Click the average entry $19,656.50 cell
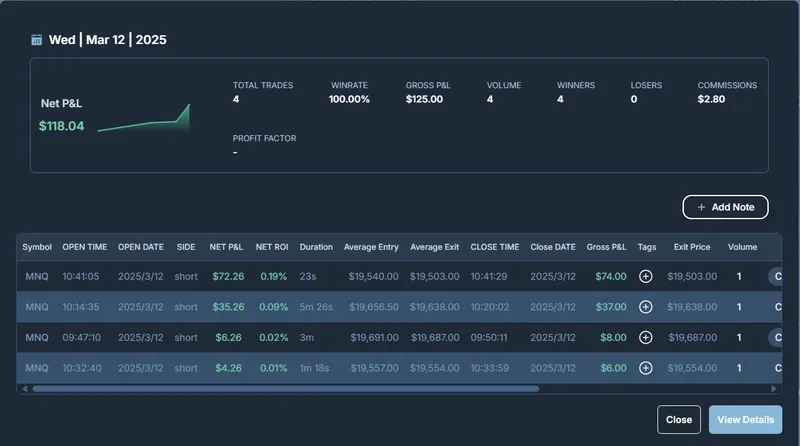 [x=374, y=307]
